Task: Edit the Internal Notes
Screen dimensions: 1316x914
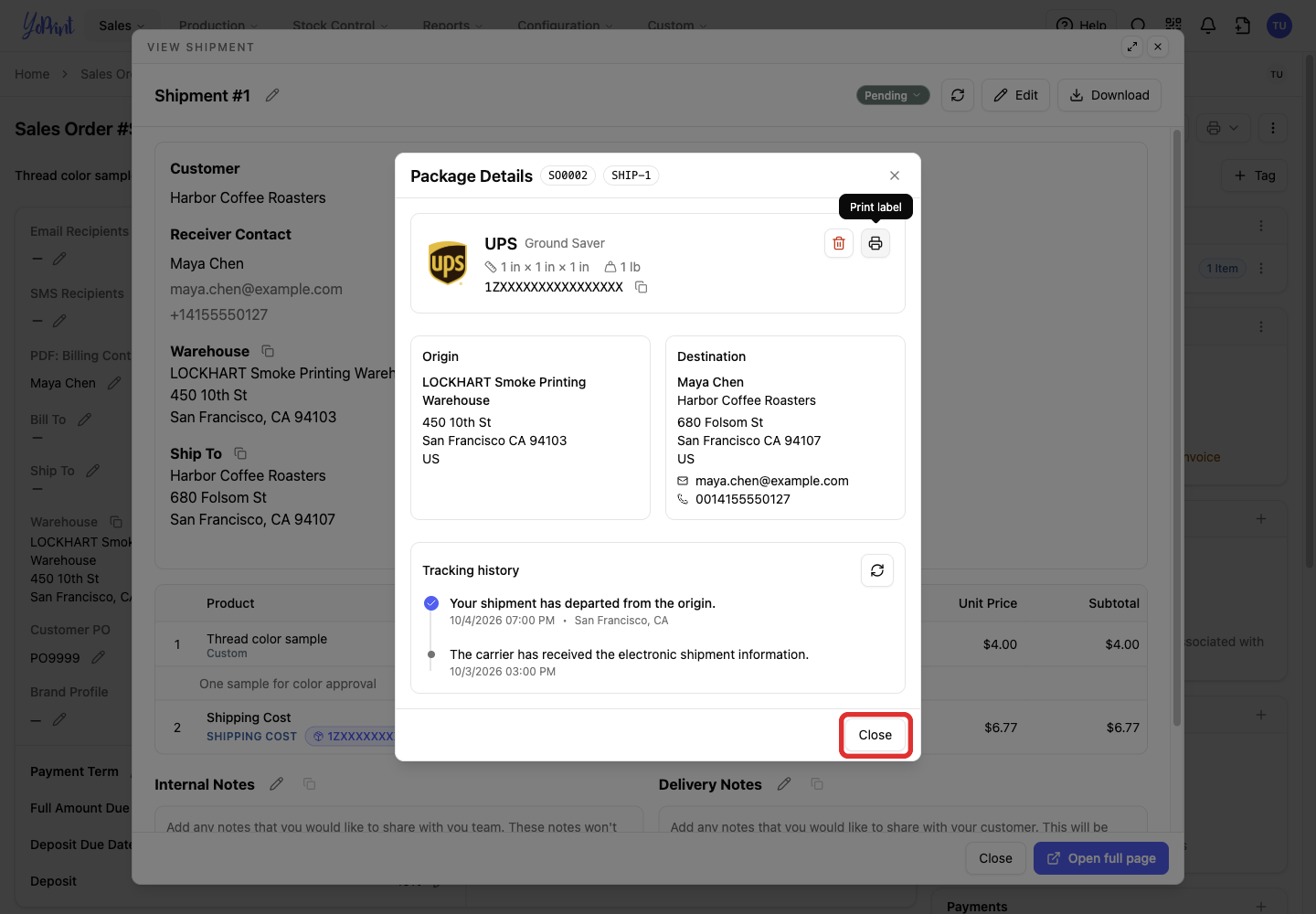Action: (277, 784)
